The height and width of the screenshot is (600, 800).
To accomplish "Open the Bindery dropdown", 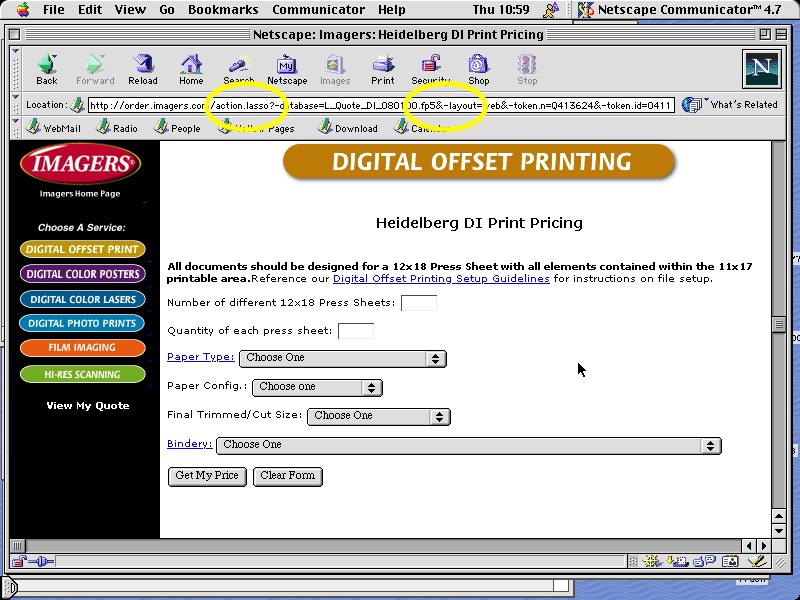I will [469, 445].
